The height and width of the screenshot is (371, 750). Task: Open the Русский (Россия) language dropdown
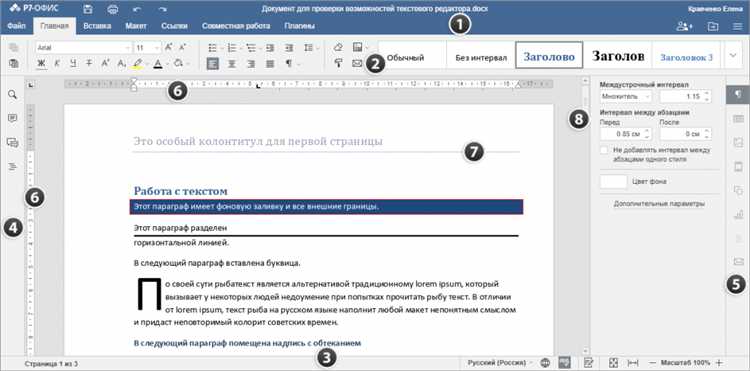[x=500, y=362]
